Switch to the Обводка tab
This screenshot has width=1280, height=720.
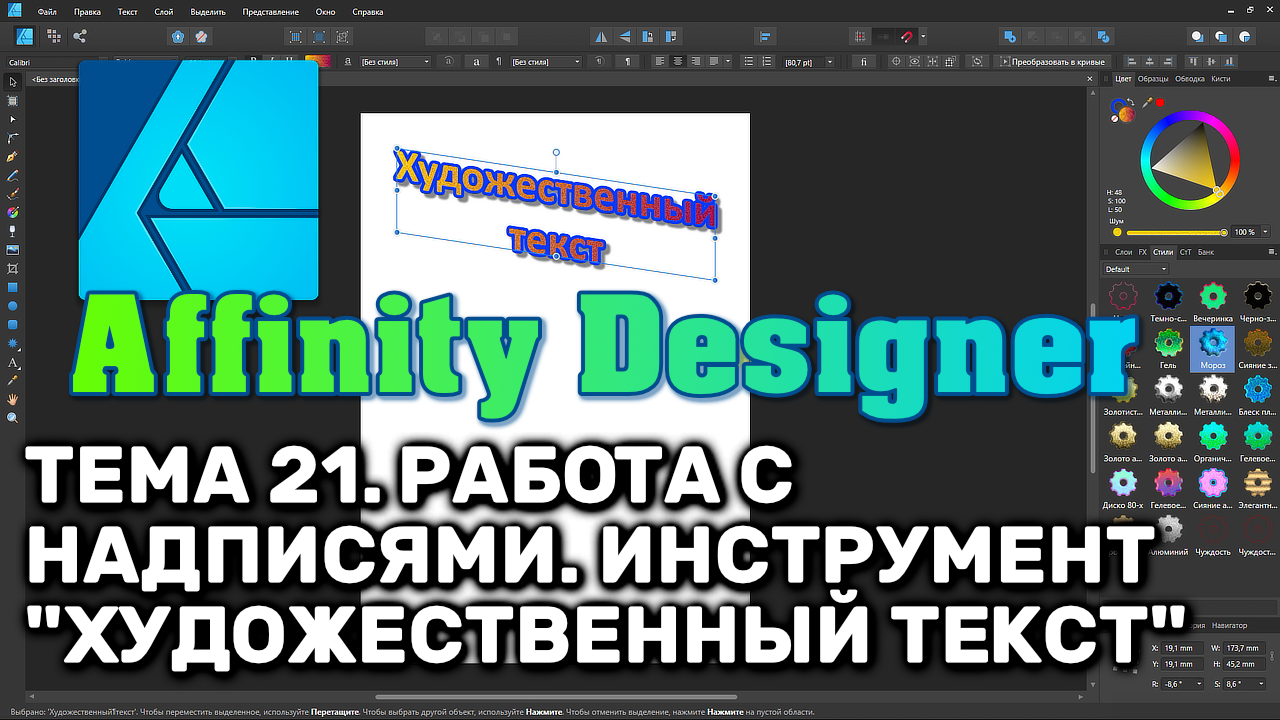click(1190, 78)
